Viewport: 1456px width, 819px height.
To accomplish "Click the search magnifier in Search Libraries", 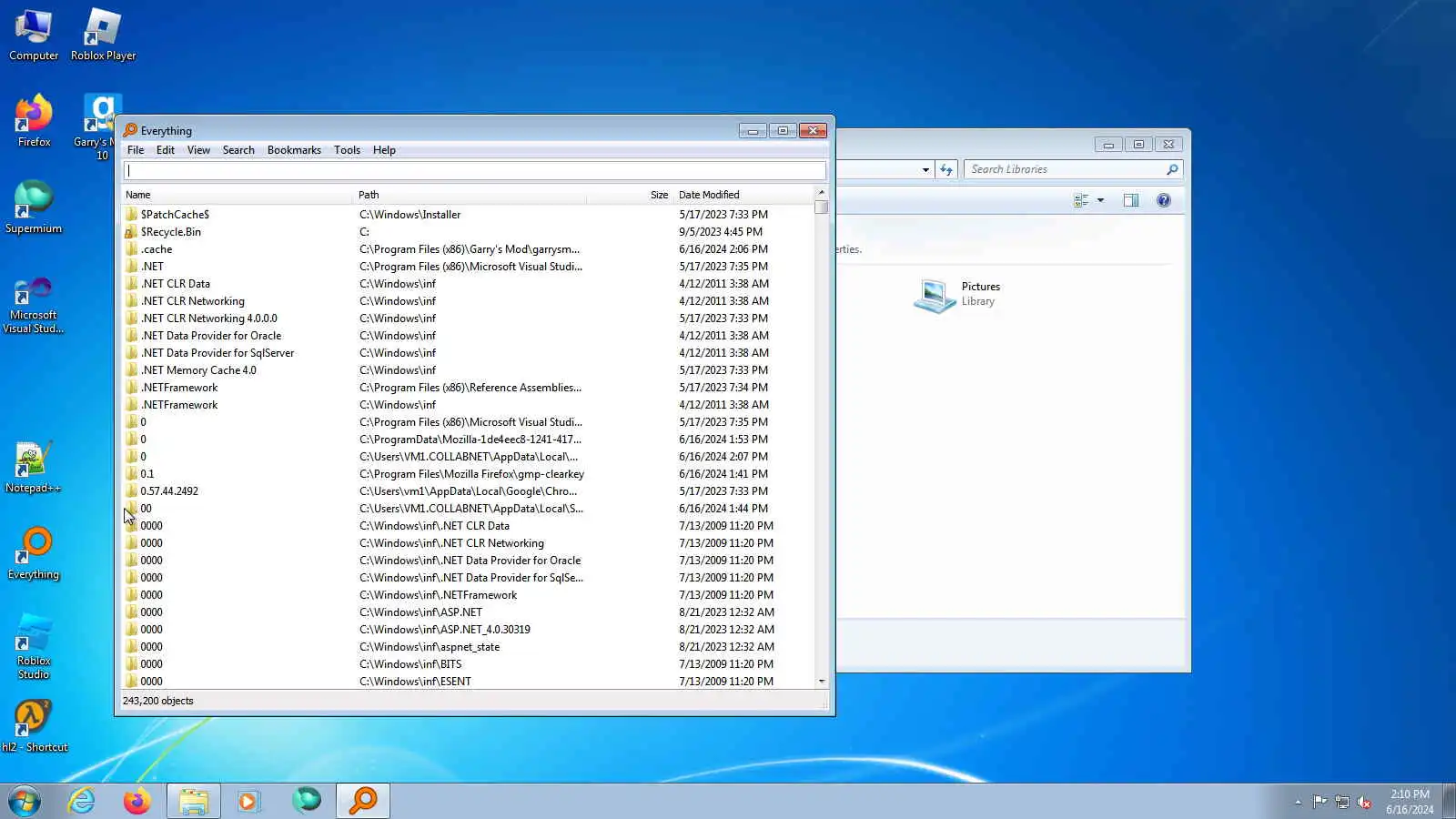I will [1172, 169].
